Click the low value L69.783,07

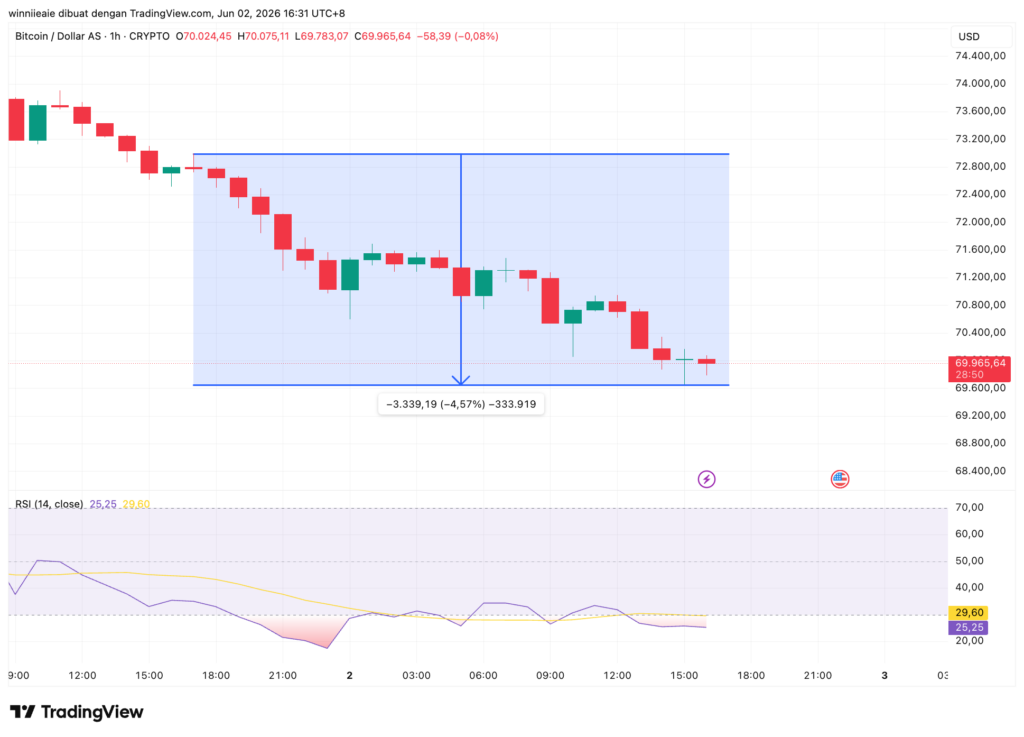click(x=322, y=36)
